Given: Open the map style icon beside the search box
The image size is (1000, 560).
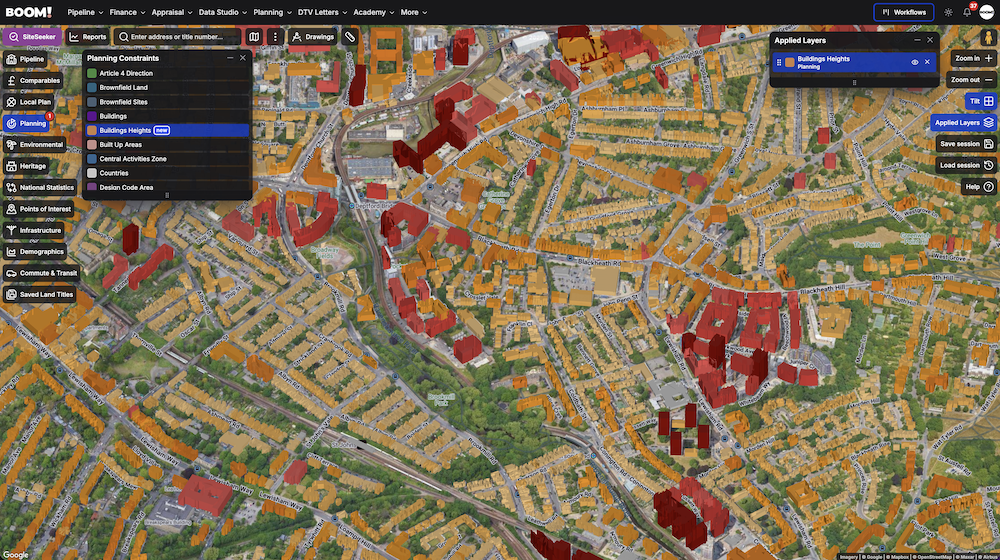Looking at the screenshot, I should [x=254, y=37].
